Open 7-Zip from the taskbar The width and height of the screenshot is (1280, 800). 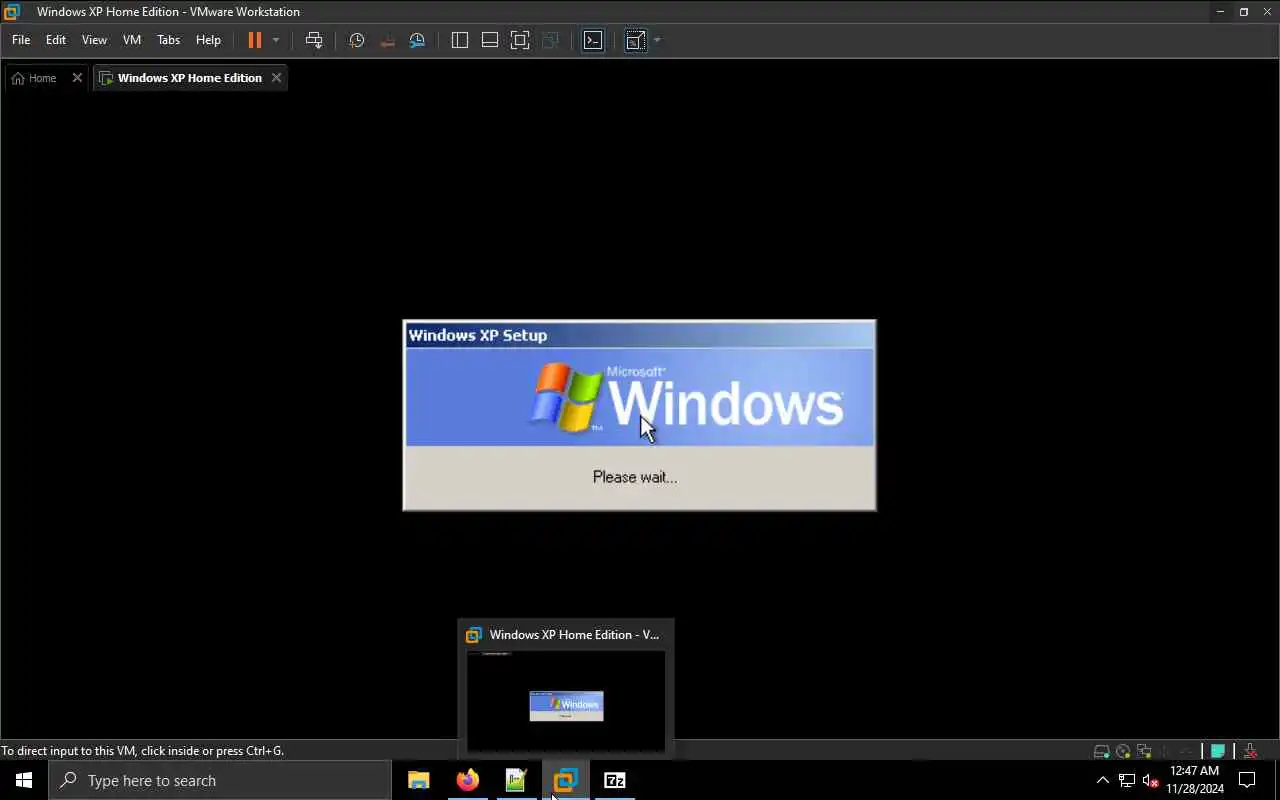click(x=614, y=780)
